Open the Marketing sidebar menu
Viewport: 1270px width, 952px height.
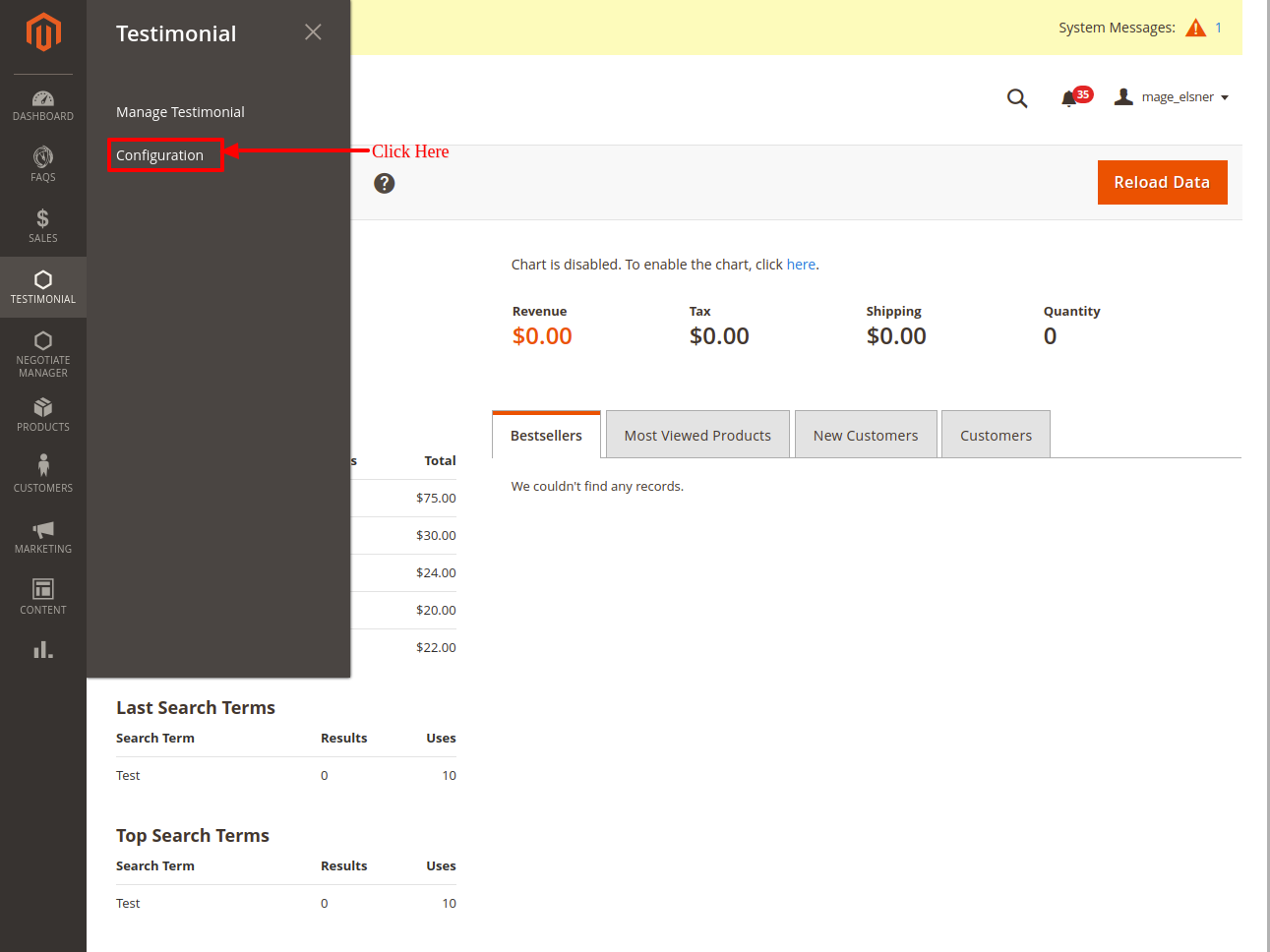tap(43, 536)
